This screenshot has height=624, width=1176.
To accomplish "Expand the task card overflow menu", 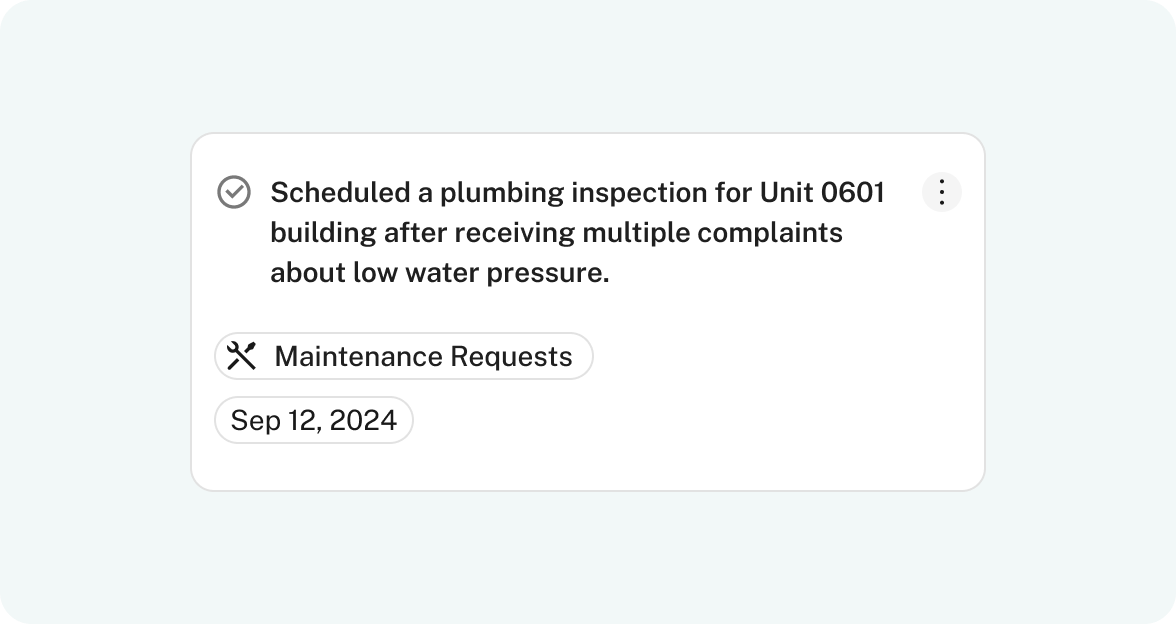I will click(x=941, y=192).
